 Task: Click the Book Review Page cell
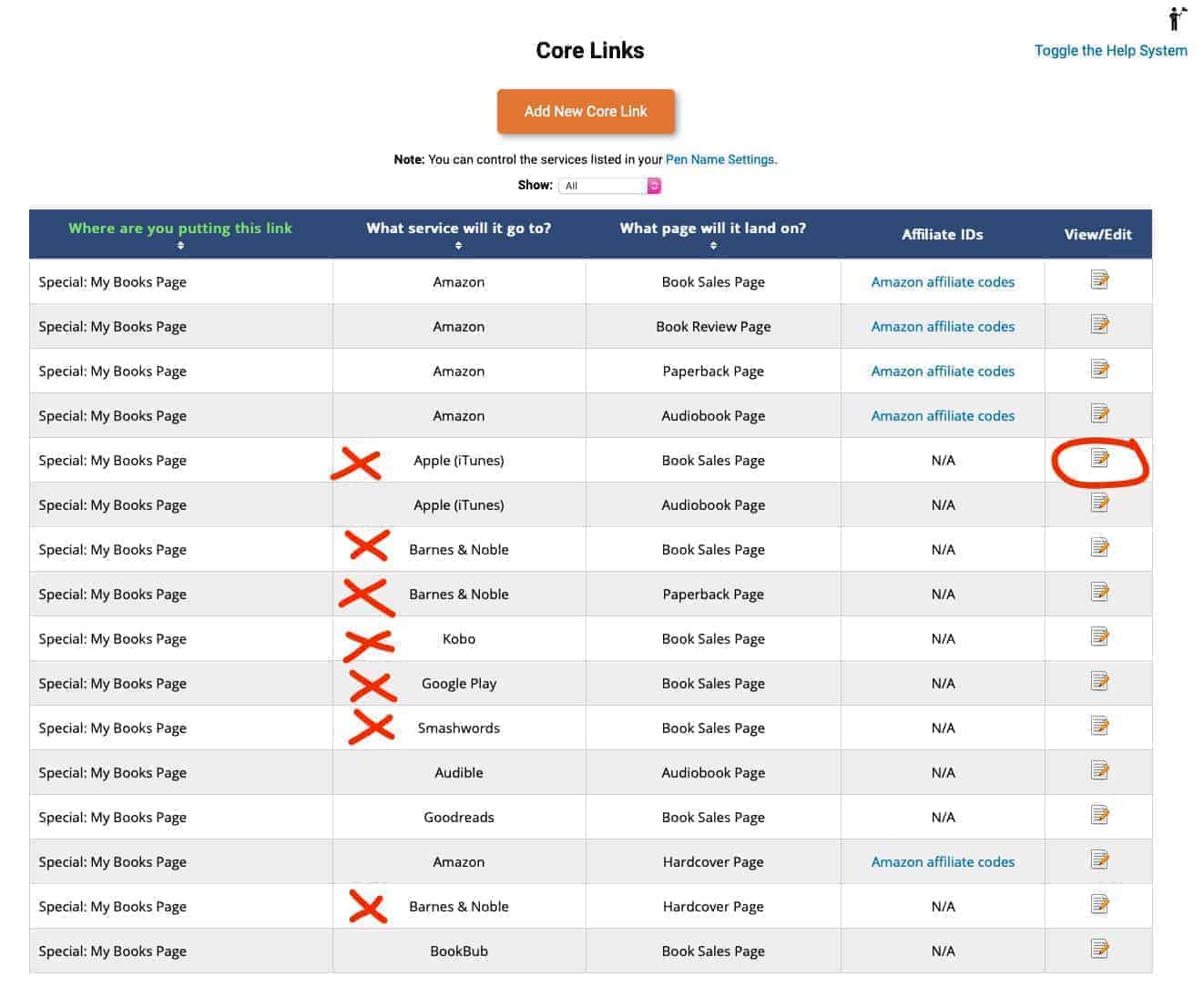713,327
